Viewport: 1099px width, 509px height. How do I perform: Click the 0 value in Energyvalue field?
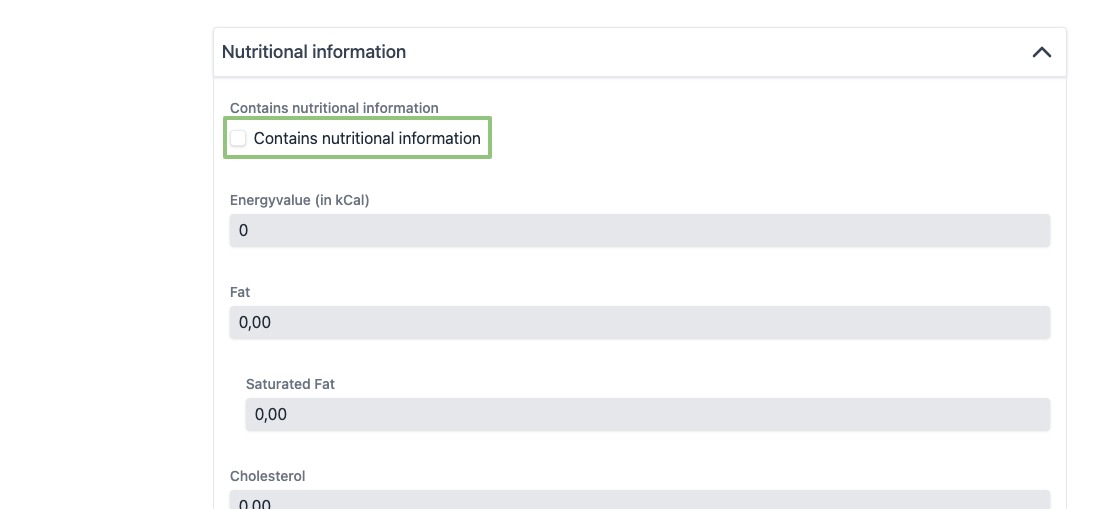point(244,230)
